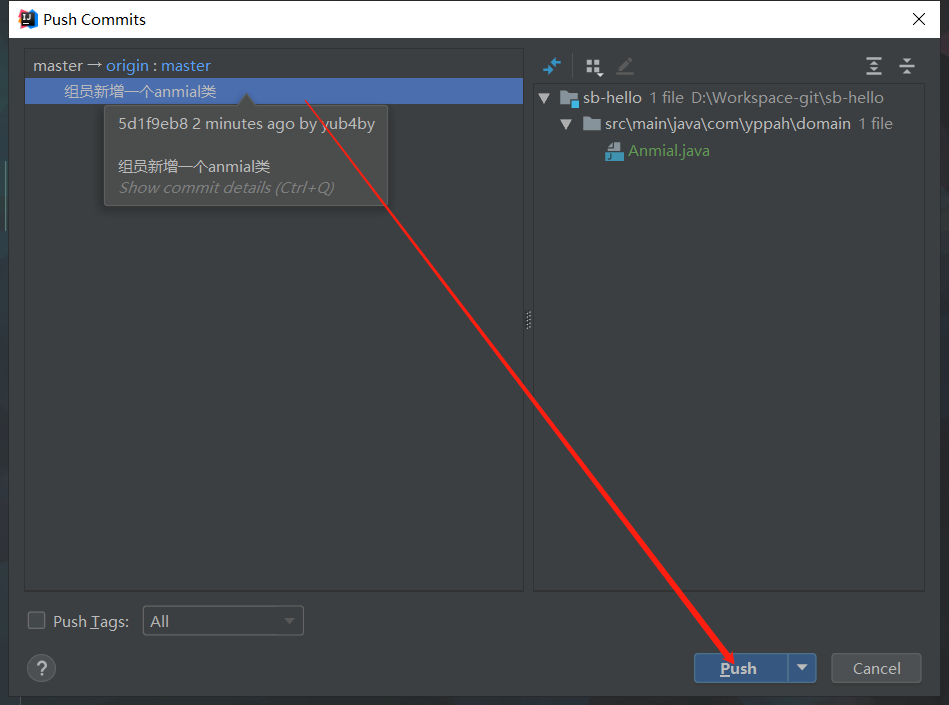
Task: Click the Collapse All toolbar icon
Action: click(907, 67)
